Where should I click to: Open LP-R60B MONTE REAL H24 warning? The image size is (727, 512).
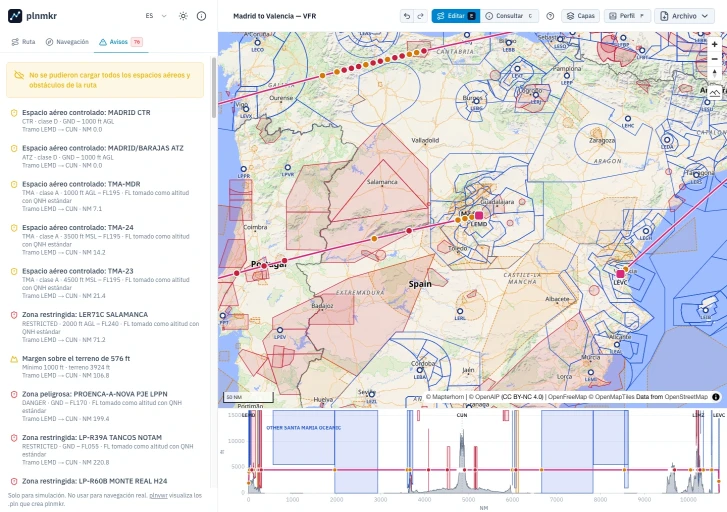pyautogui.click(x=106, y=481)
